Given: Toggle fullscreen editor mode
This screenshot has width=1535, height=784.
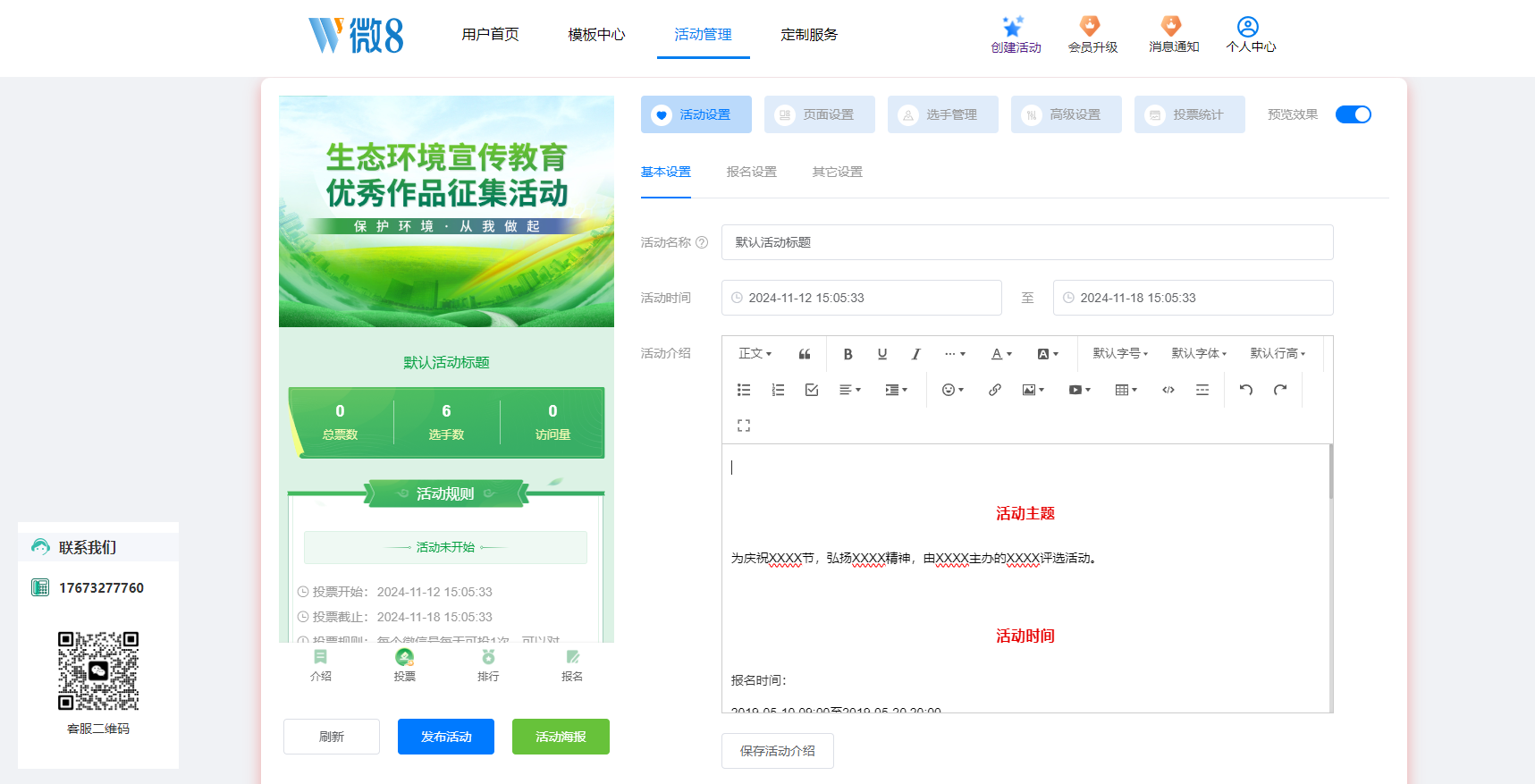Looking at the screenshot, I should click(744, 426).
